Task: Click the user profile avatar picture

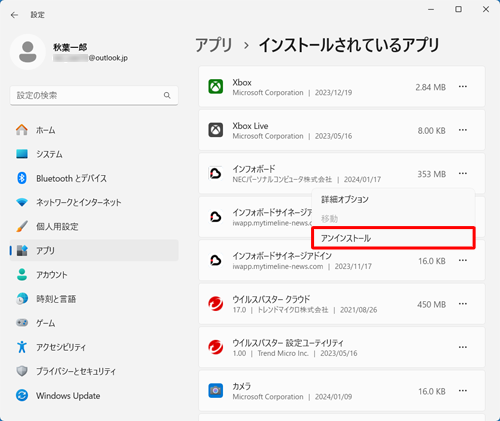Action: [28, 52]
